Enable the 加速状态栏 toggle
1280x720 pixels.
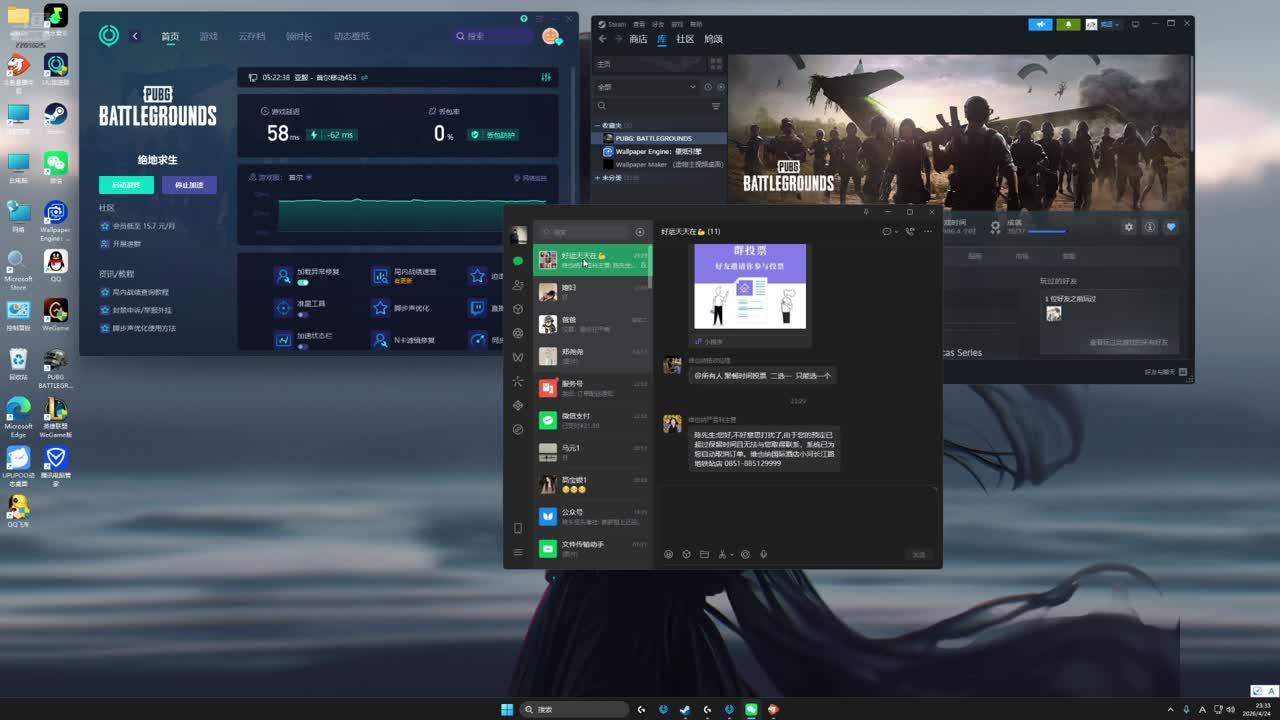point(303,347)
